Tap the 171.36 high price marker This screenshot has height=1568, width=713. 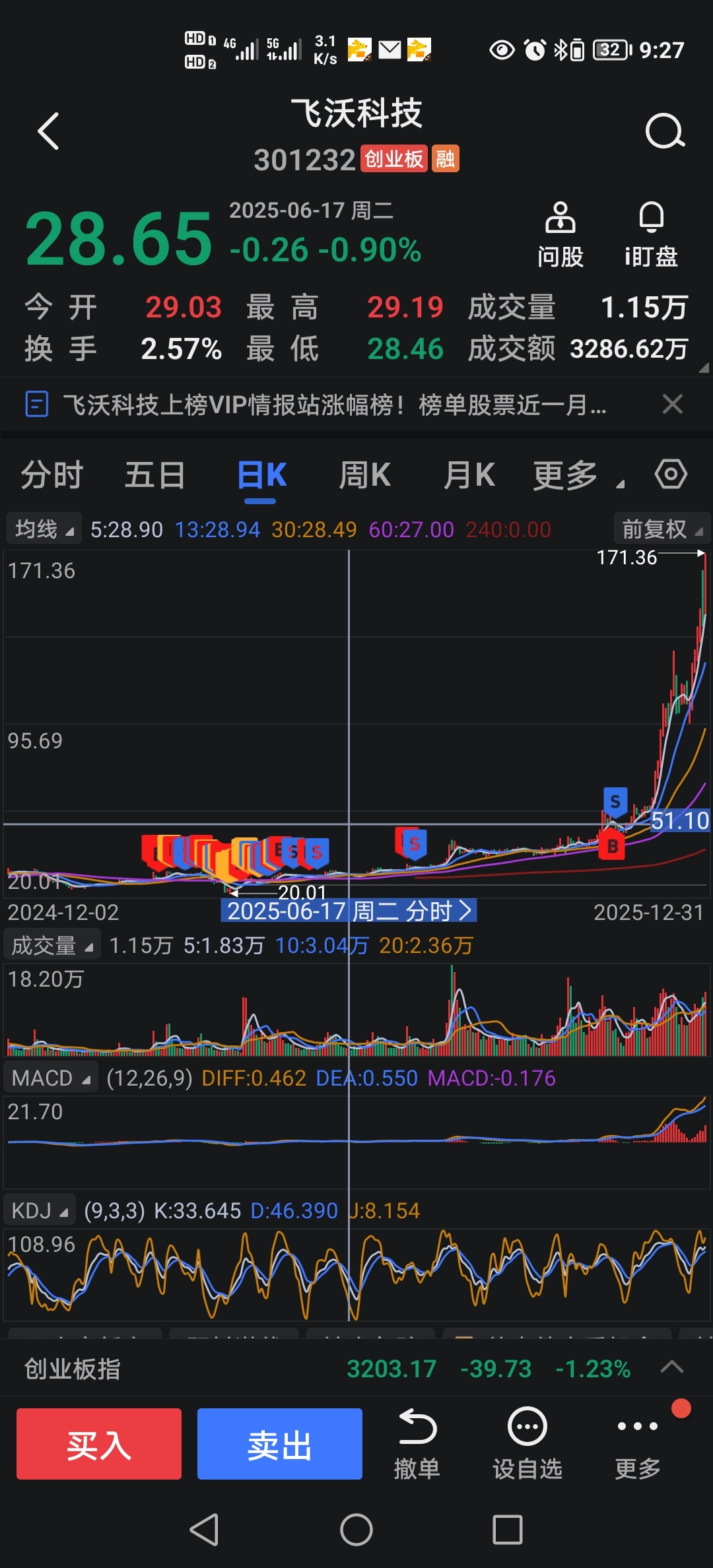point(627,558)
